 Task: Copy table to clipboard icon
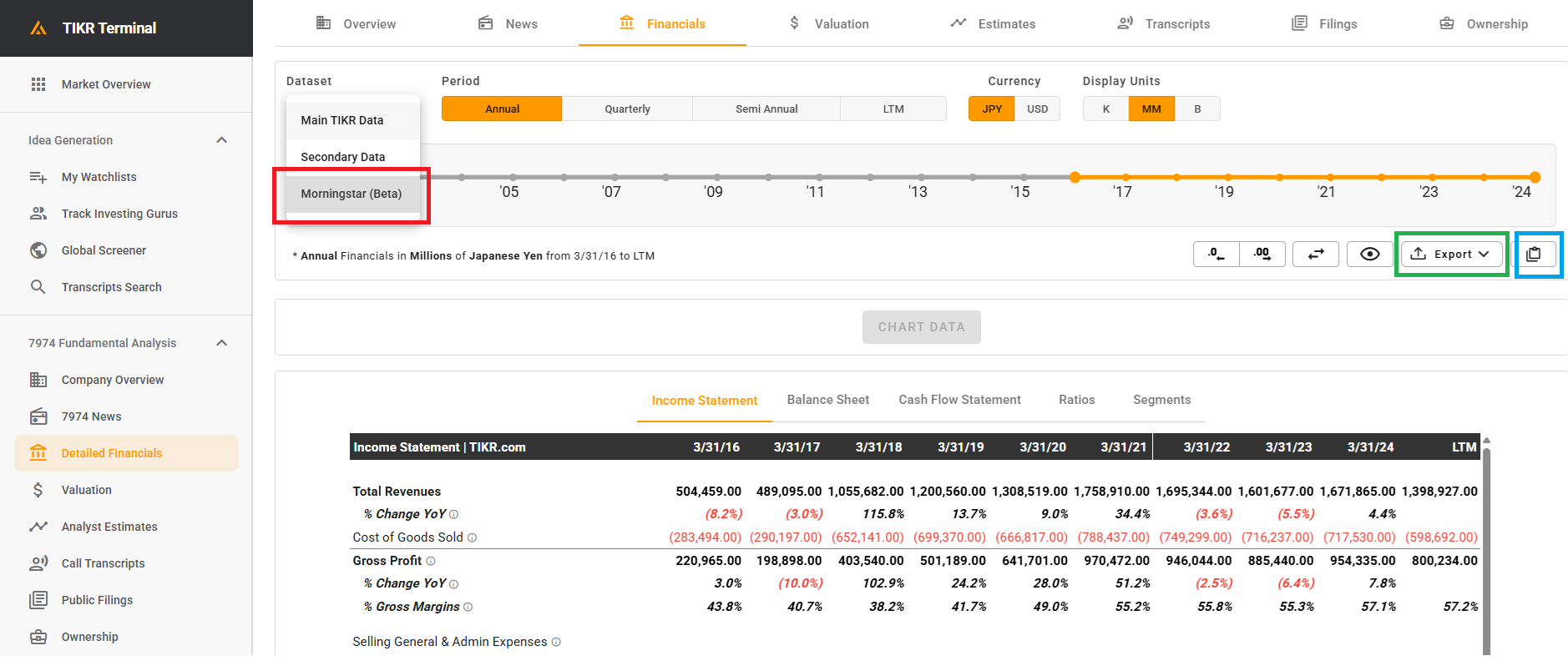[1534, 255]
